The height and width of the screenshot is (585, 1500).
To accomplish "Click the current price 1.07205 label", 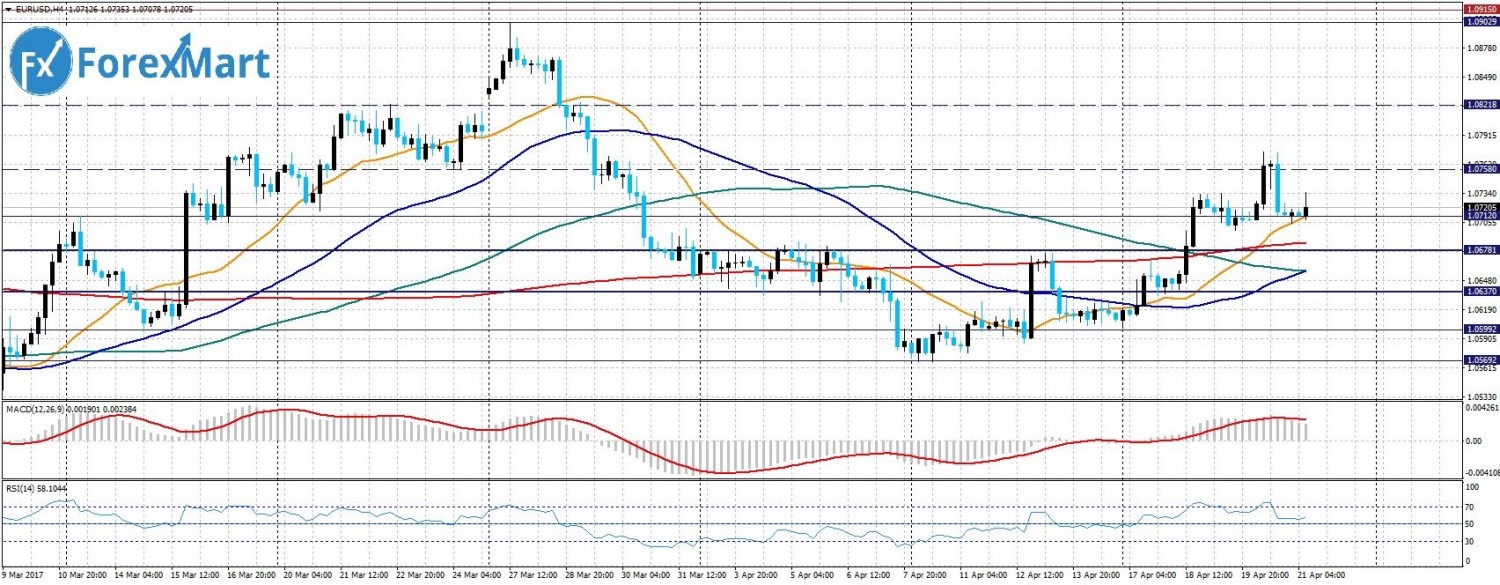I will pos(1479,207).
